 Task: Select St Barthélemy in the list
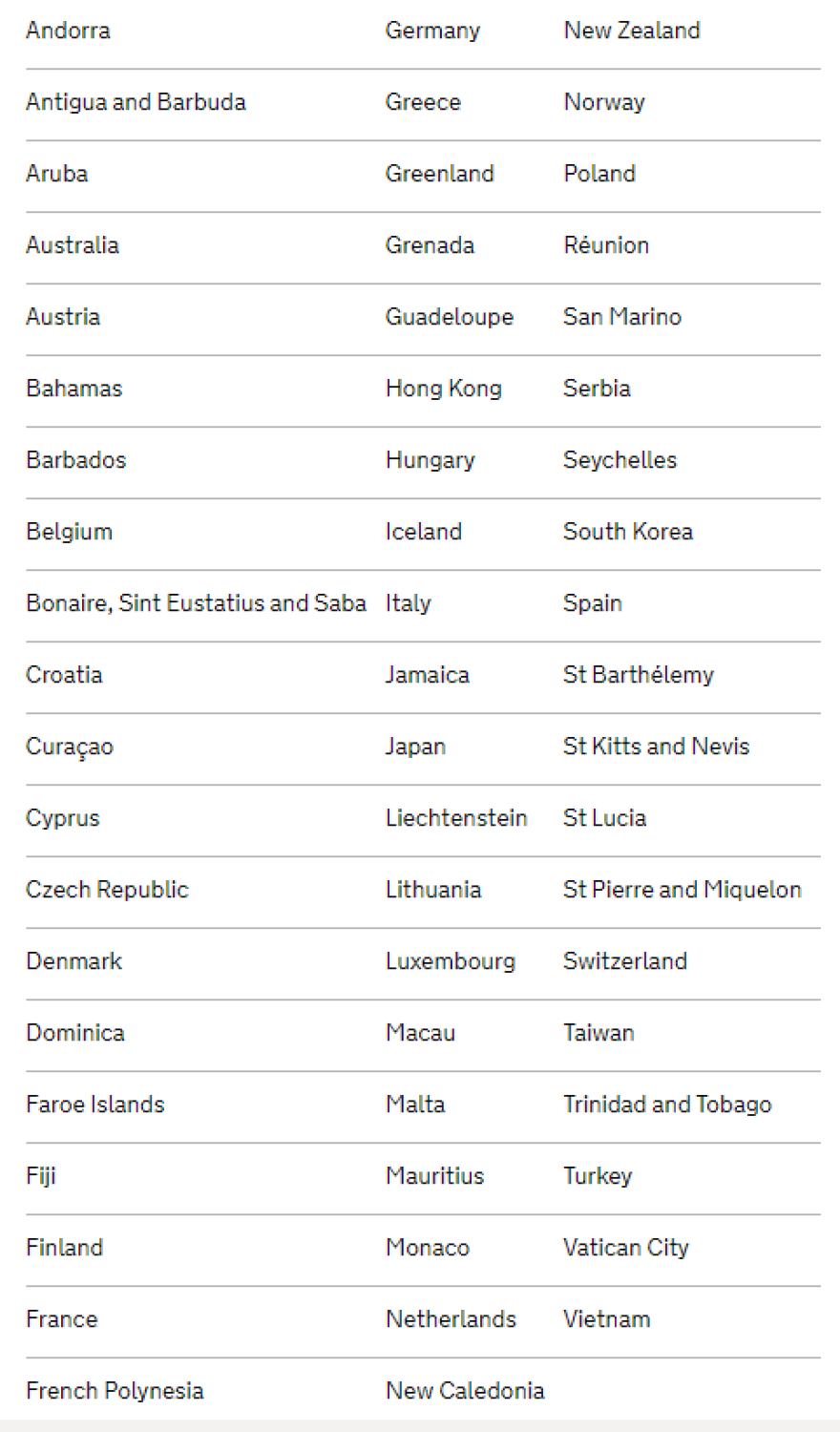point(638,675)
